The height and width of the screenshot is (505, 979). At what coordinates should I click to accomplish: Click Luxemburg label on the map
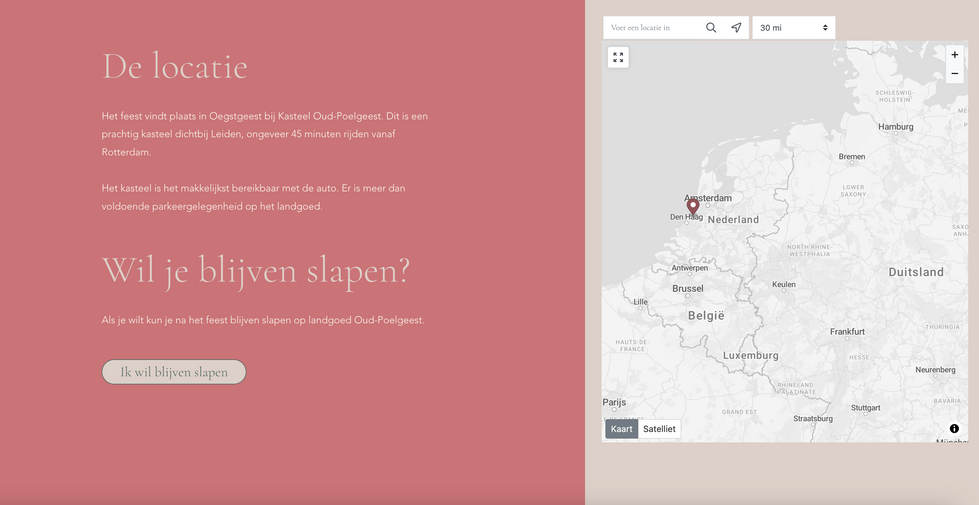(750, 355)
